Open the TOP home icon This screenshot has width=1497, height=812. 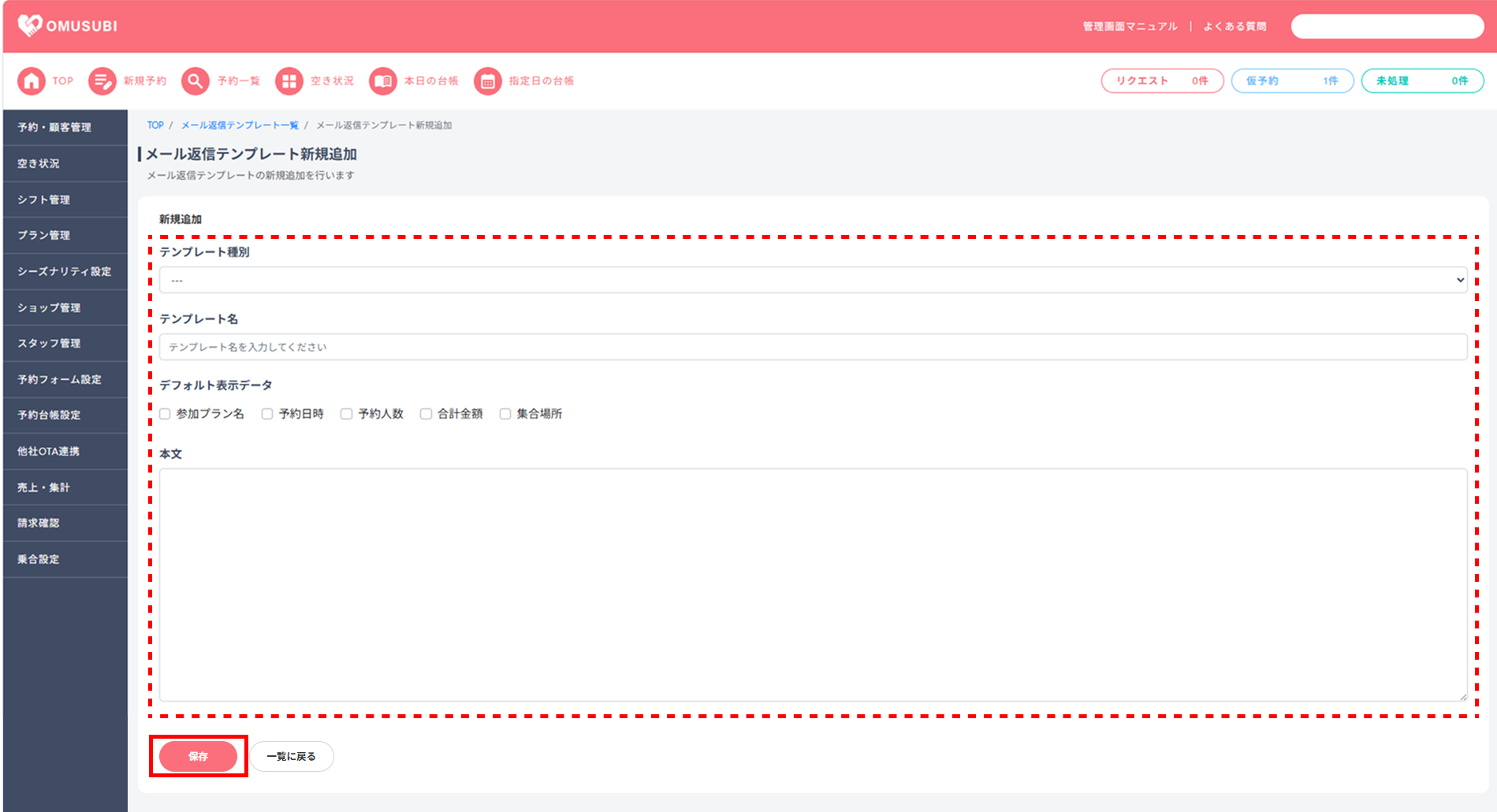32,80
